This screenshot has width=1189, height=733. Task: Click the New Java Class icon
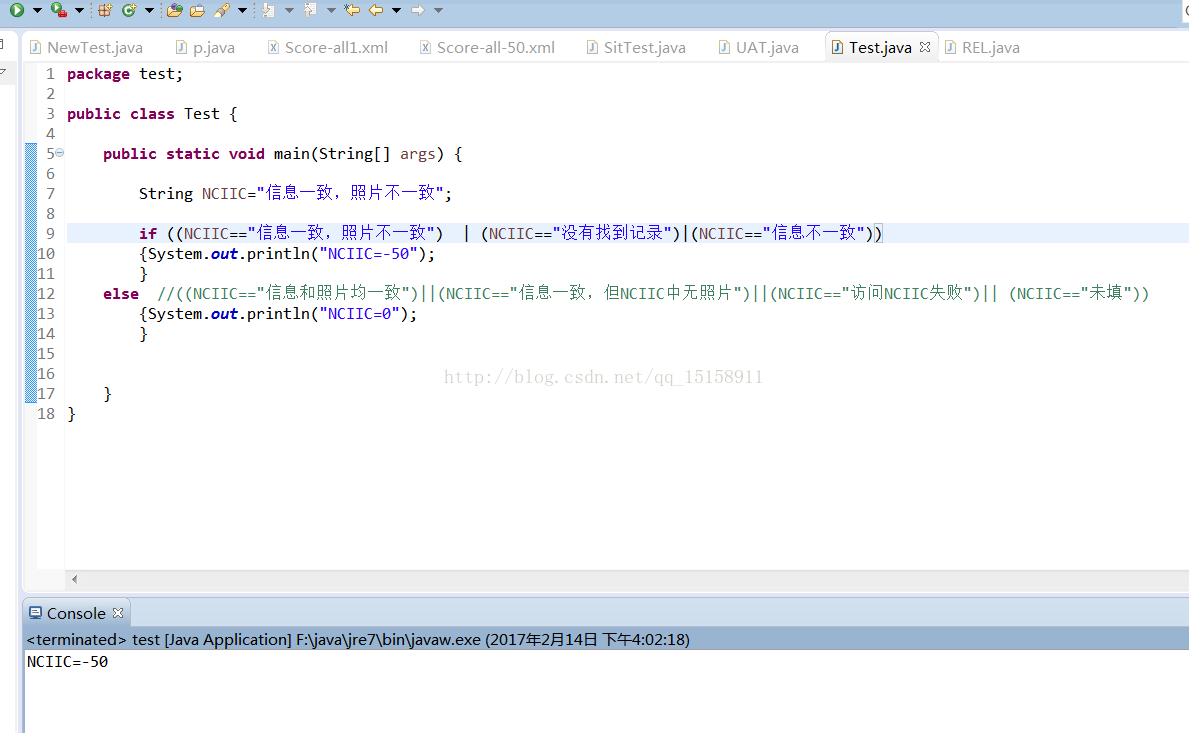click(x=129, y=10)
